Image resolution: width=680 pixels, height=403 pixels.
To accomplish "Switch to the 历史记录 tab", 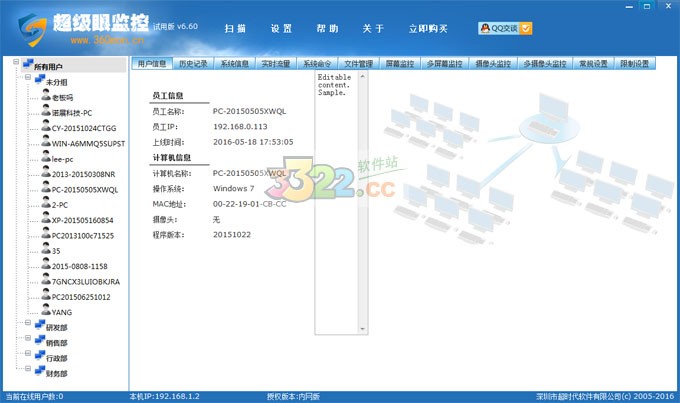I will 193,64.
